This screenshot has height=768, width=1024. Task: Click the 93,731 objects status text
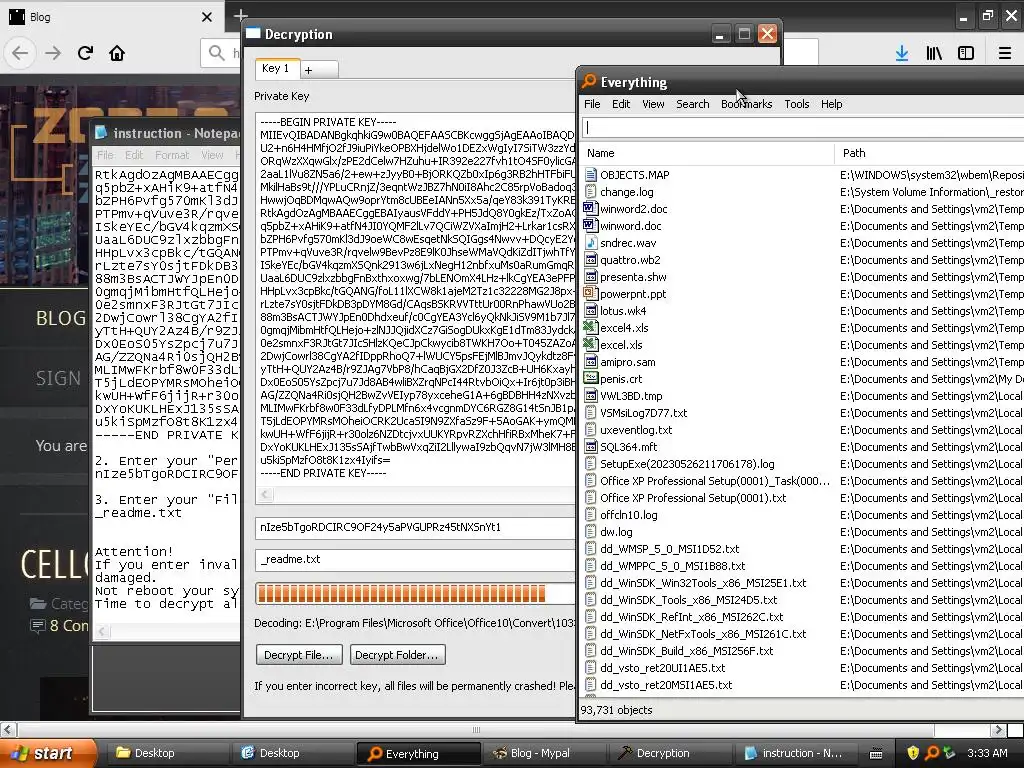point(616,710)
